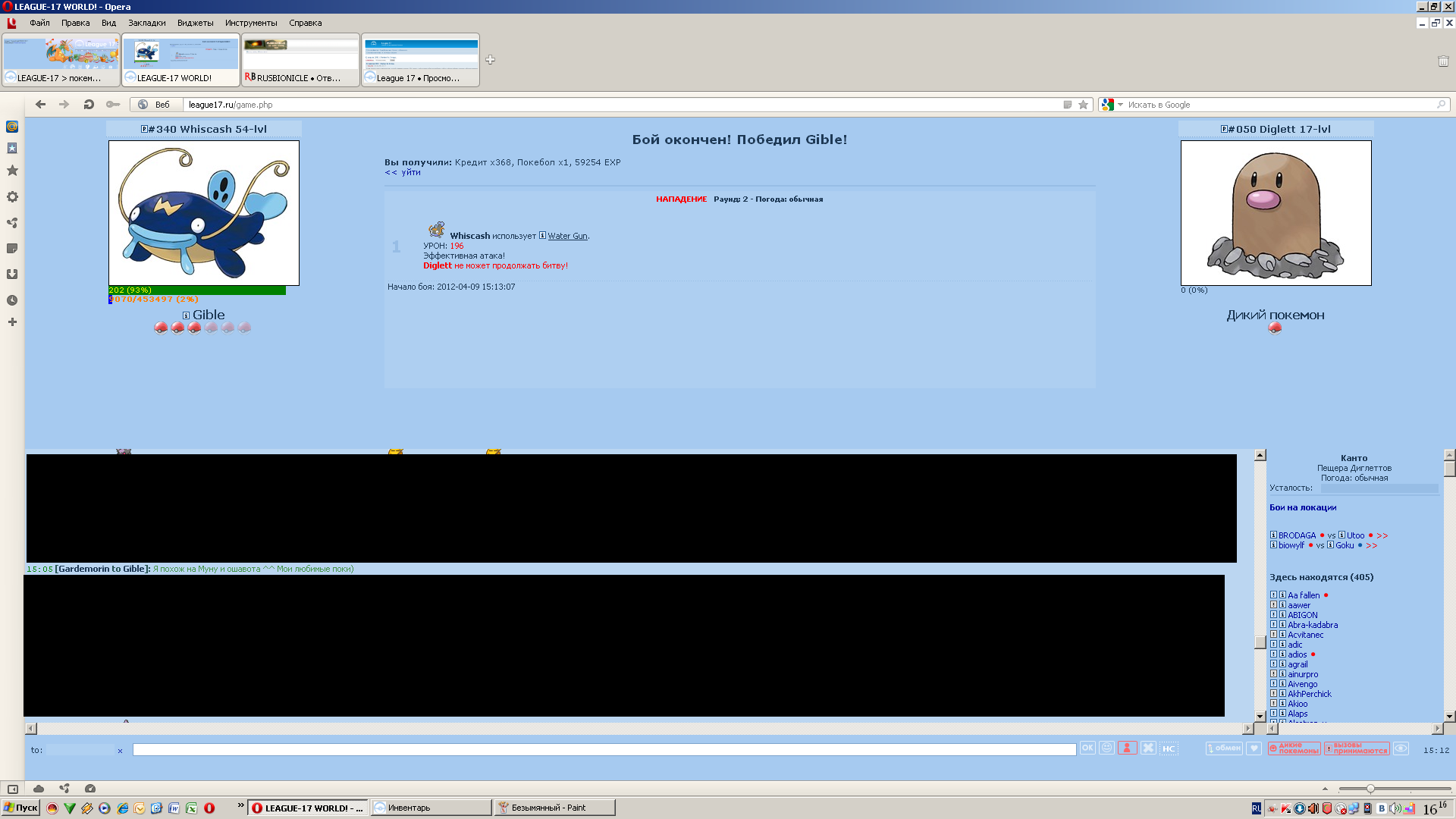
Task: Open closed tabs trash icon
Action: [x=1443, y=61]
